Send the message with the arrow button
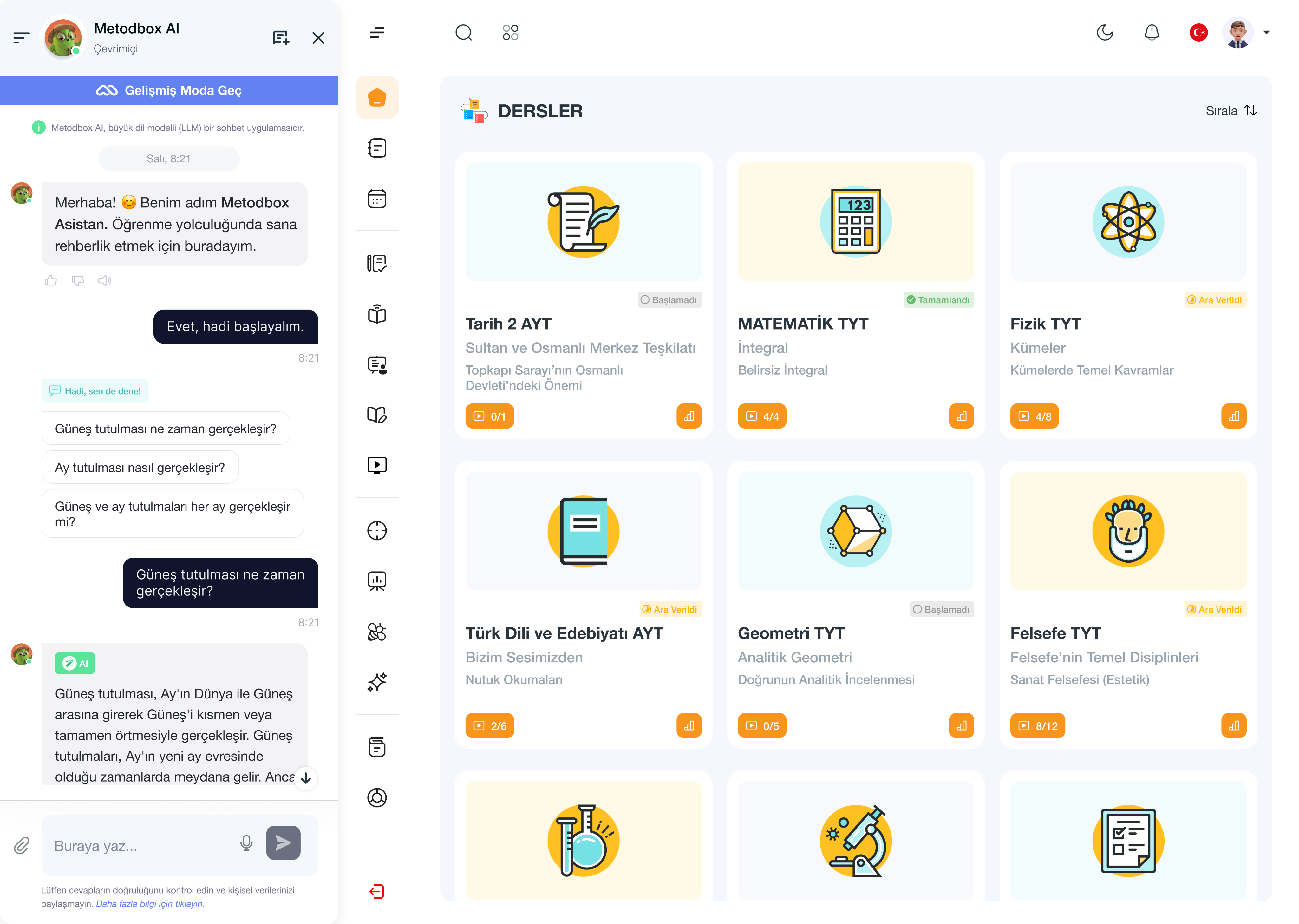Screen dimensions: 1299x924 (283, 842)
